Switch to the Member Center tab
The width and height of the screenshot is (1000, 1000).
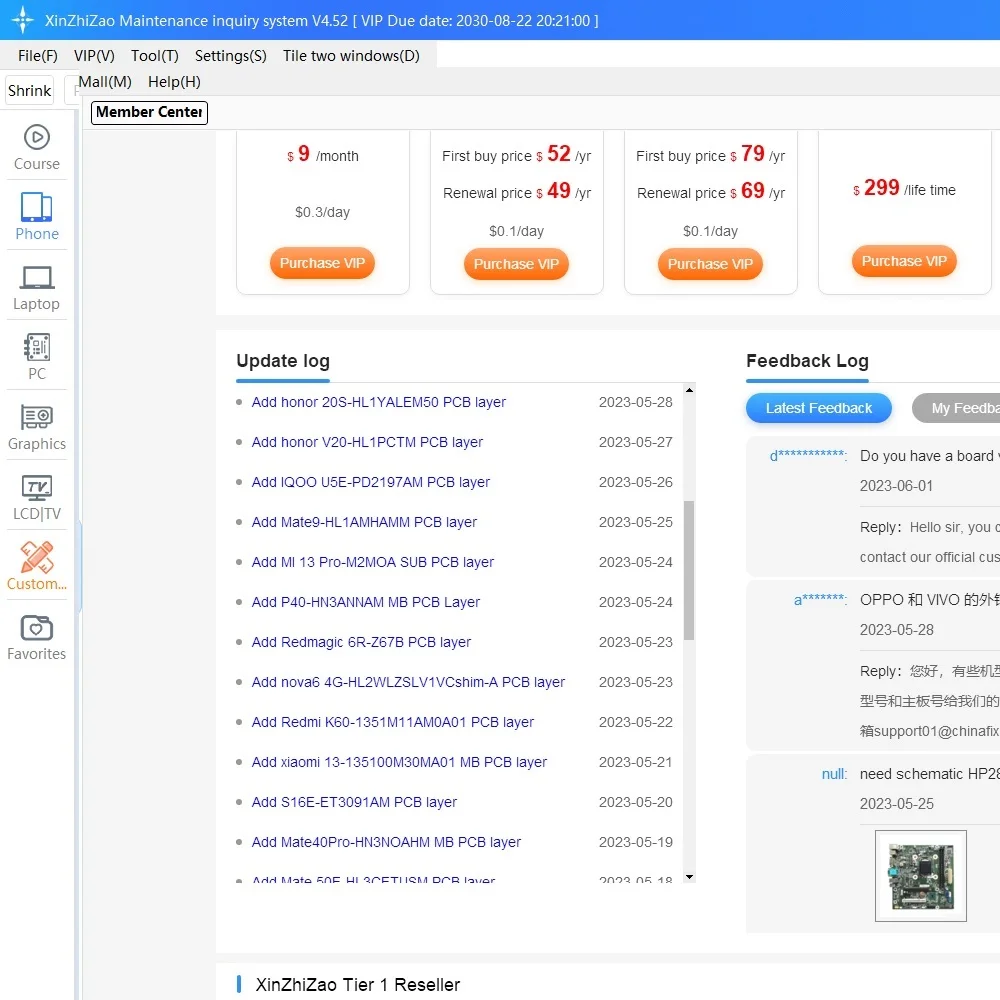point(149,112)
